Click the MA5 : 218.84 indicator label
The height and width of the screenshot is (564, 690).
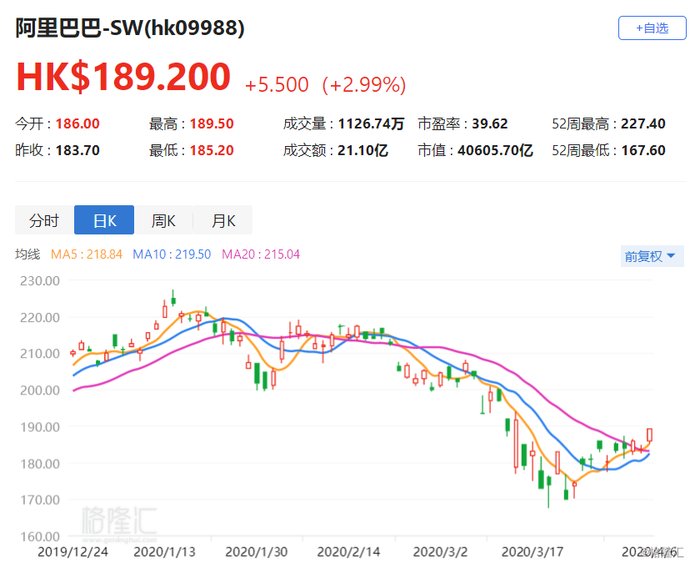86,254
